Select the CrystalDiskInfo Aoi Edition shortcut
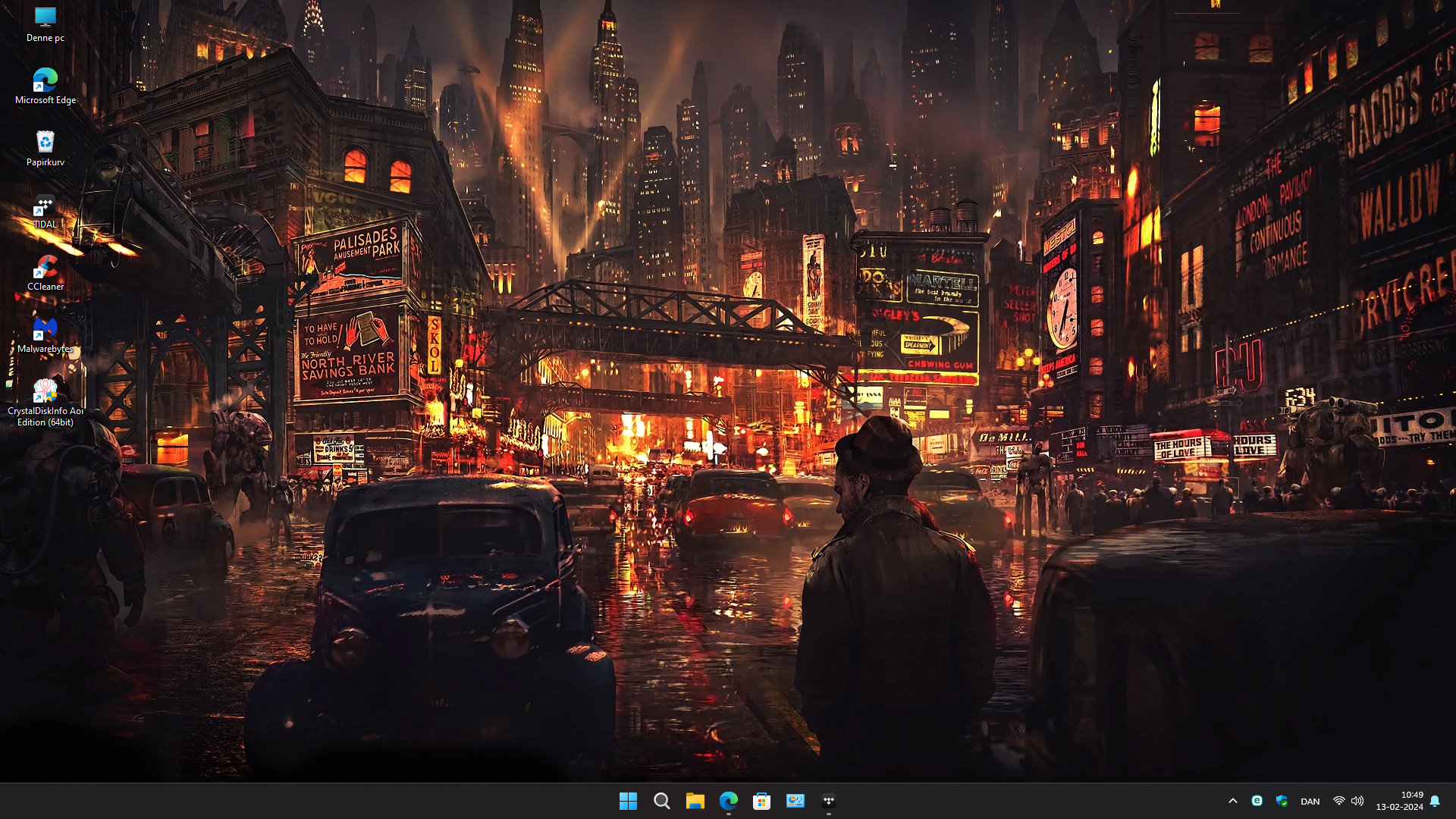This screenshot has height=819, width=1456. pos(45,403)
